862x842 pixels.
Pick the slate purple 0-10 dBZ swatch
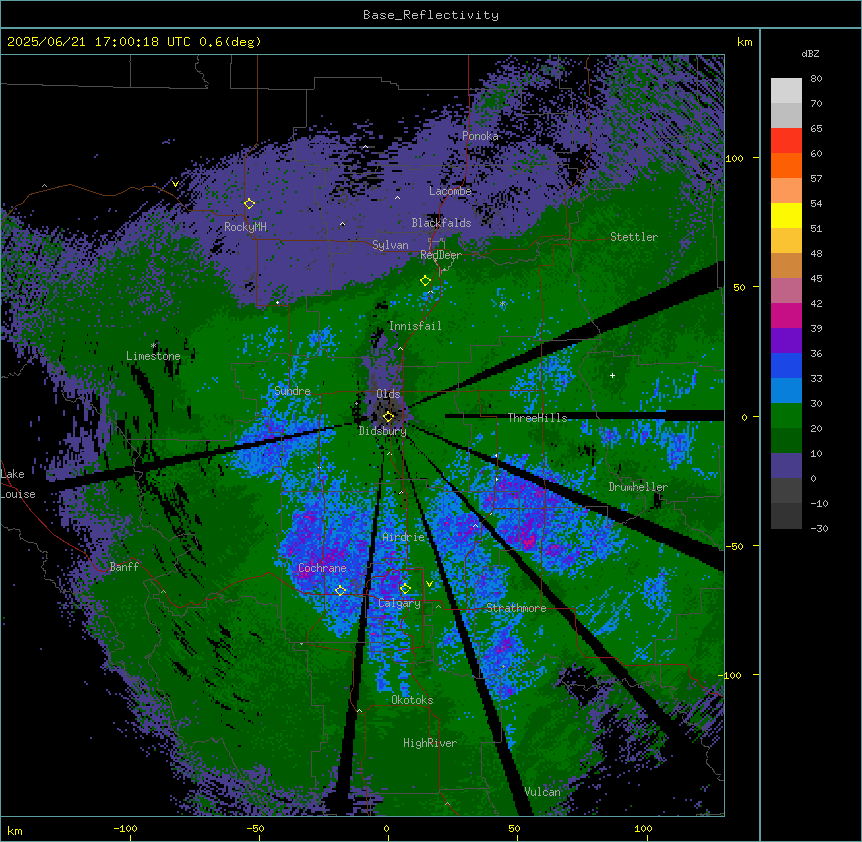786,466
